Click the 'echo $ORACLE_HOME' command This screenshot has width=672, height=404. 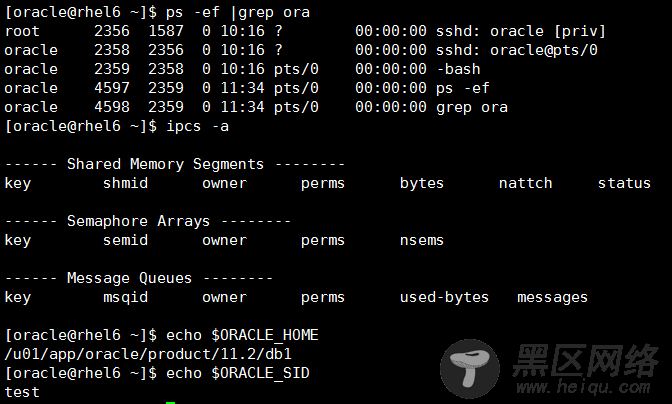[243, 335]
